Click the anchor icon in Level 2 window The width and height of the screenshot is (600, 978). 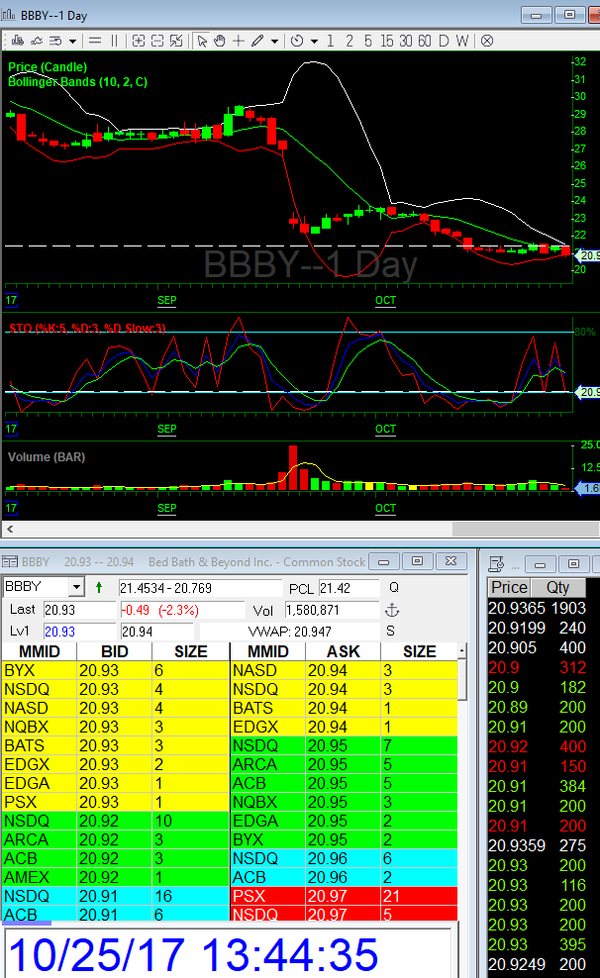pos(393,610)
